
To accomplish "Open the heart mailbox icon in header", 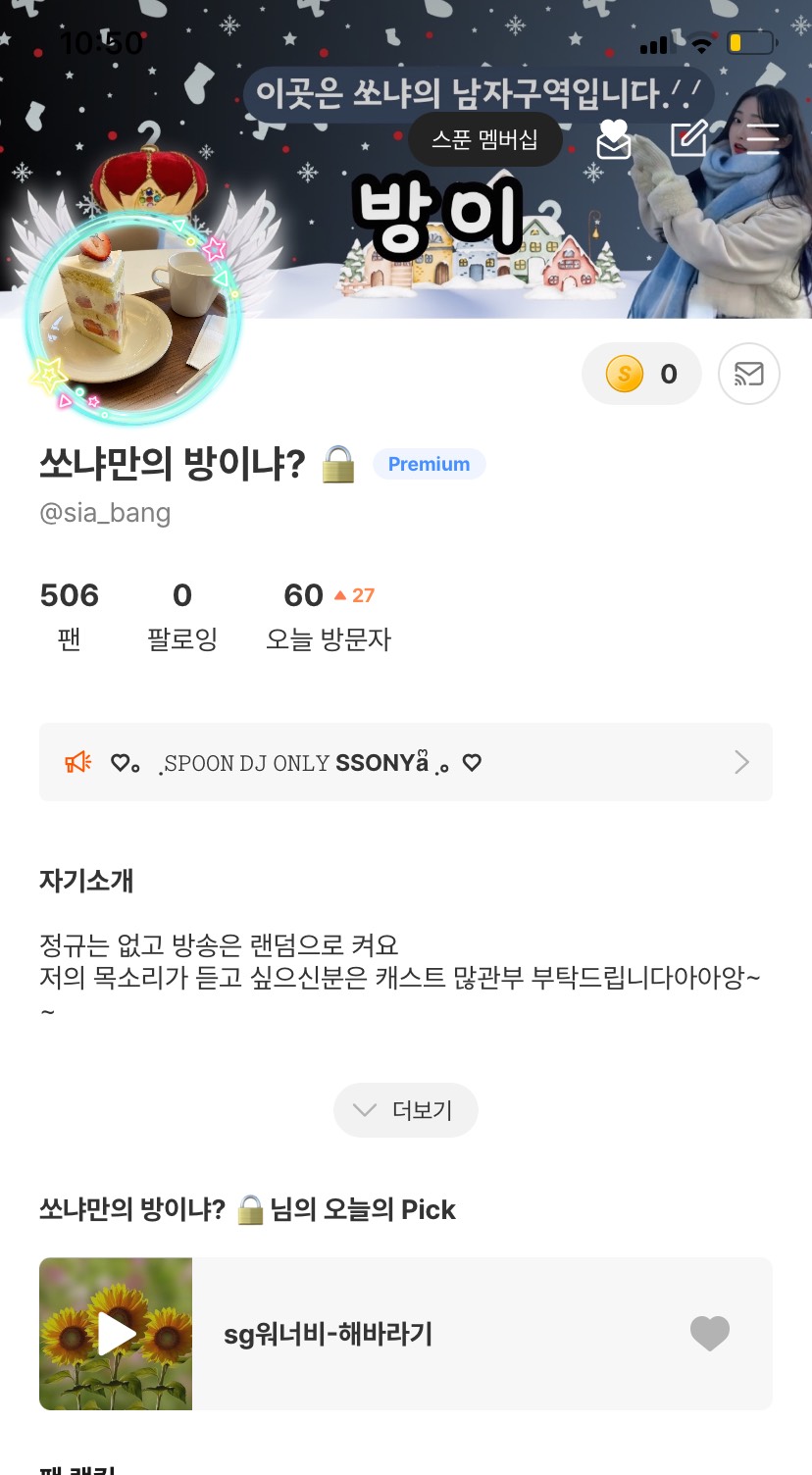I will (x=614, y=139).
